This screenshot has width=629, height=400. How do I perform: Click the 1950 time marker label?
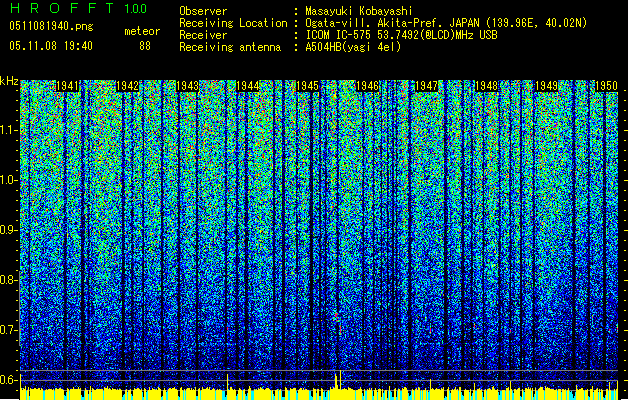606,86
